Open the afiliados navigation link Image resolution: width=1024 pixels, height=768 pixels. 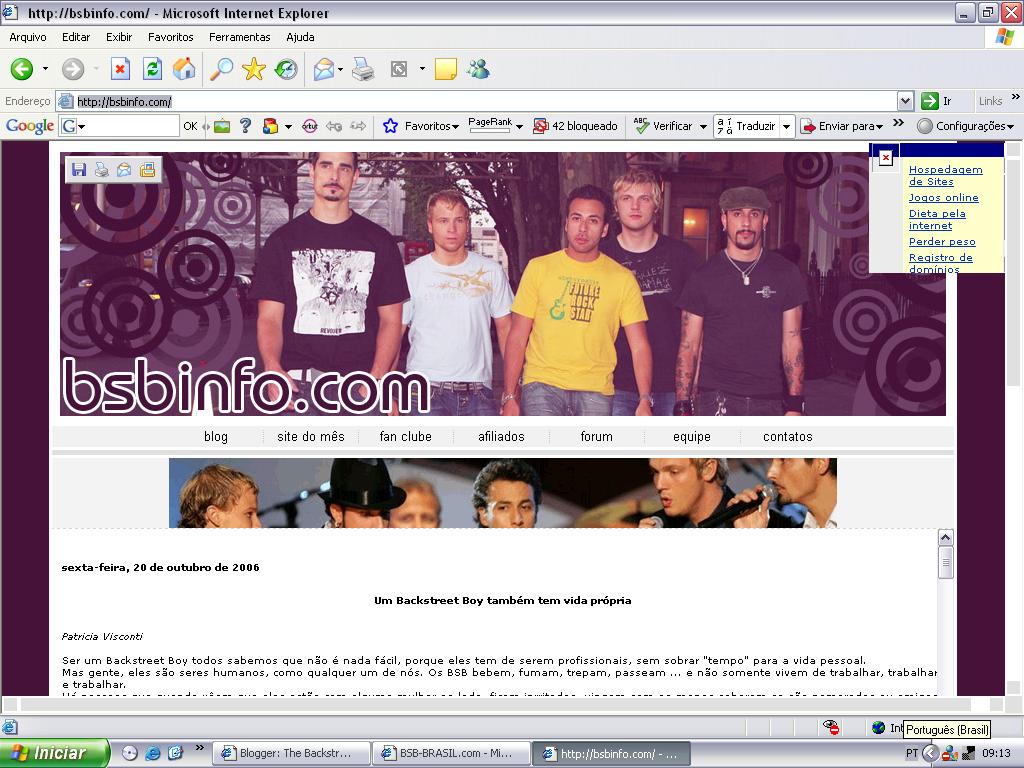coord(501,436)
